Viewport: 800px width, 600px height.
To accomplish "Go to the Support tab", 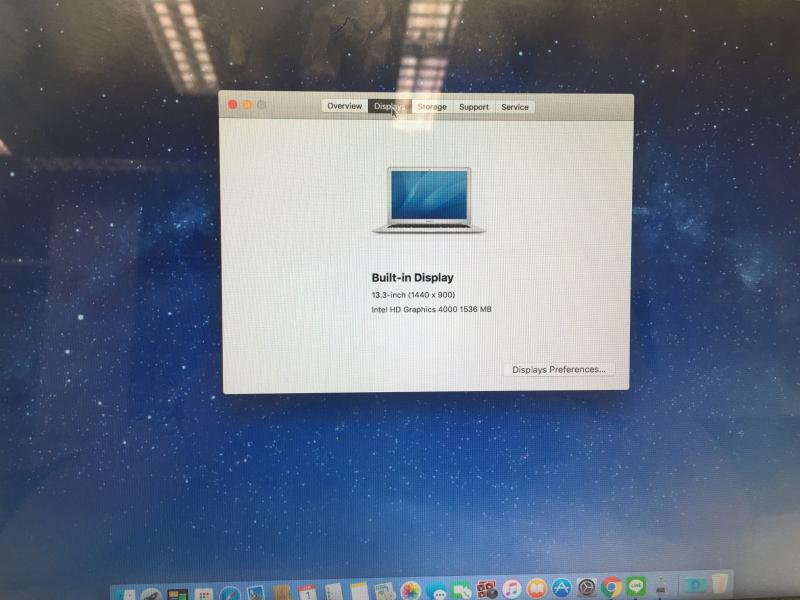I will coord(474,107).
